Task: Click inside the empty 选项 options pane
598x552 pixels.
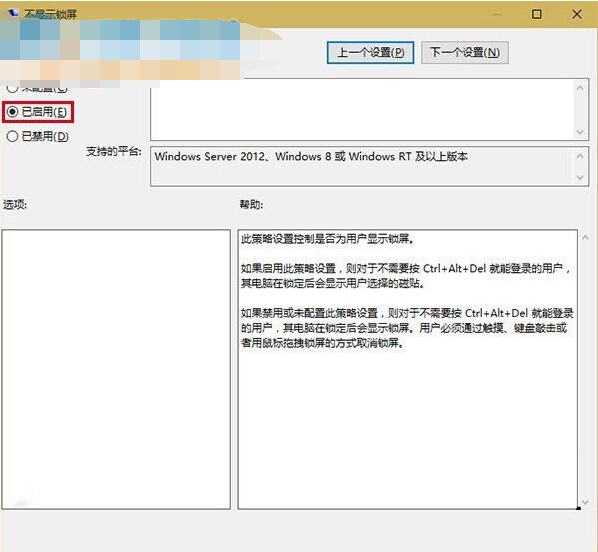Action: click(x=116, y=369)
